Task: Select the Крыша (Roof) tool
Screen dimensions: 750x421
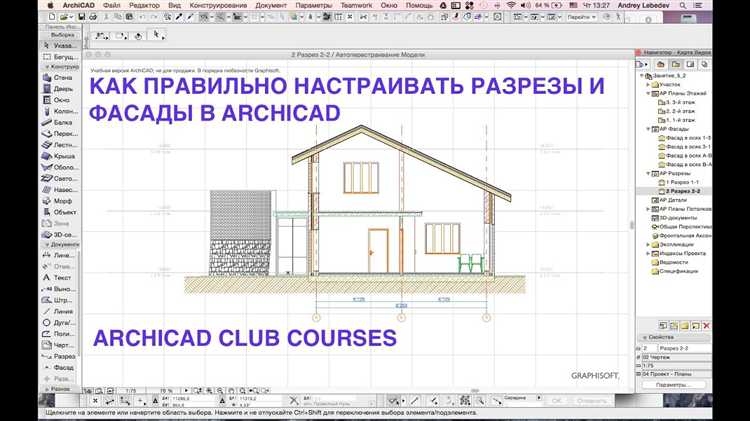Action: click(58, 156)
